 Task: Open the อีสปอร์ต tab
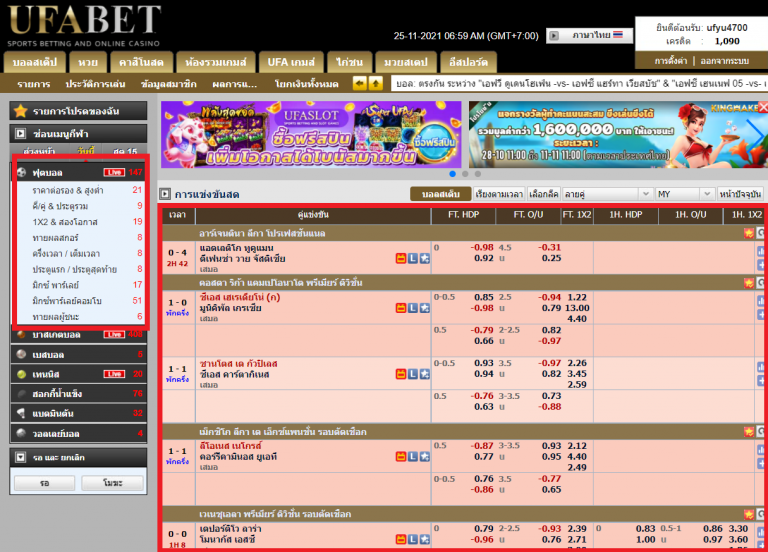click(468, 62)
